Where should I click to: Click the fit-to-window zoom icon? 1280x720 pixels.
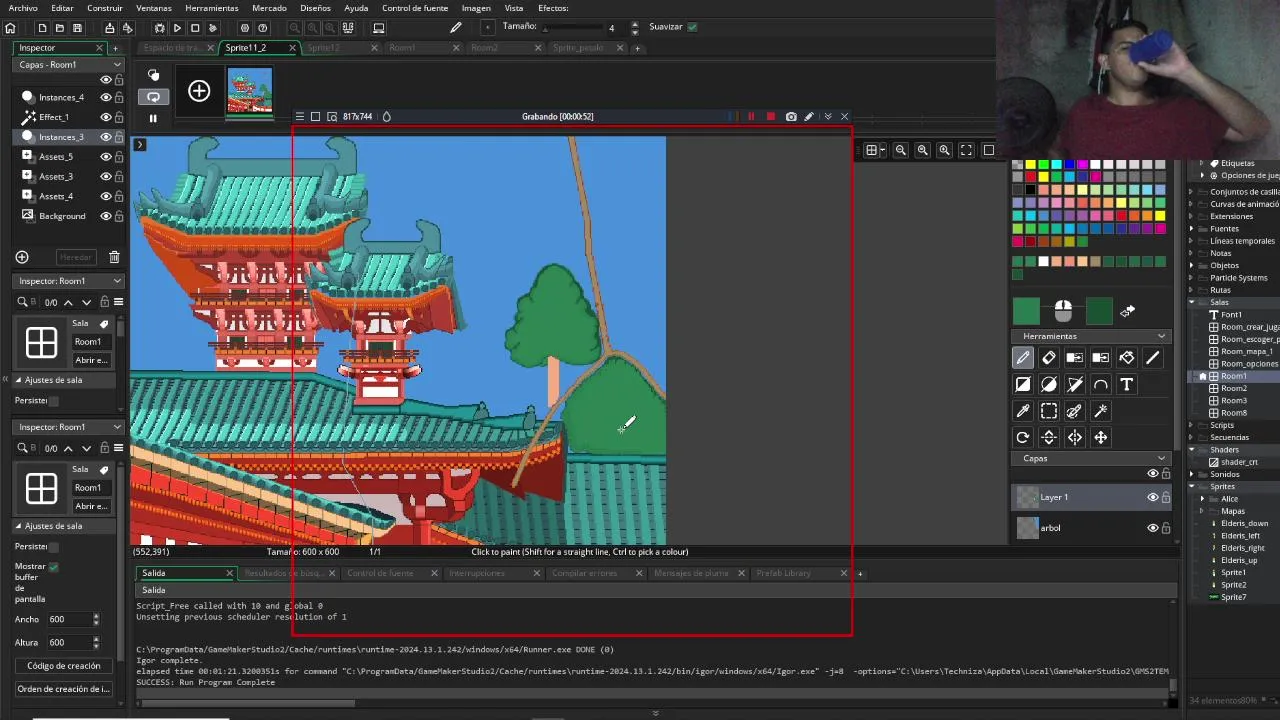pyautogui.click(x=966, y=150)
